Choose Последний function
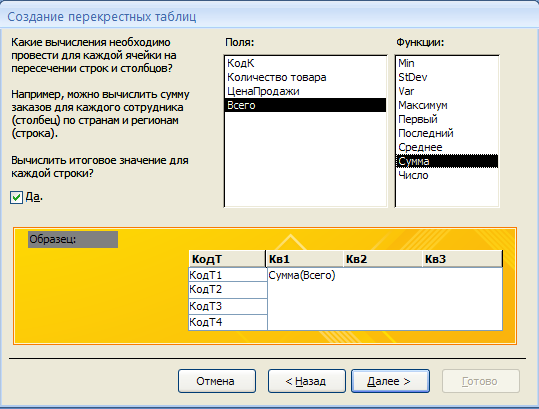539x409 pixels. tap(447, 133)
